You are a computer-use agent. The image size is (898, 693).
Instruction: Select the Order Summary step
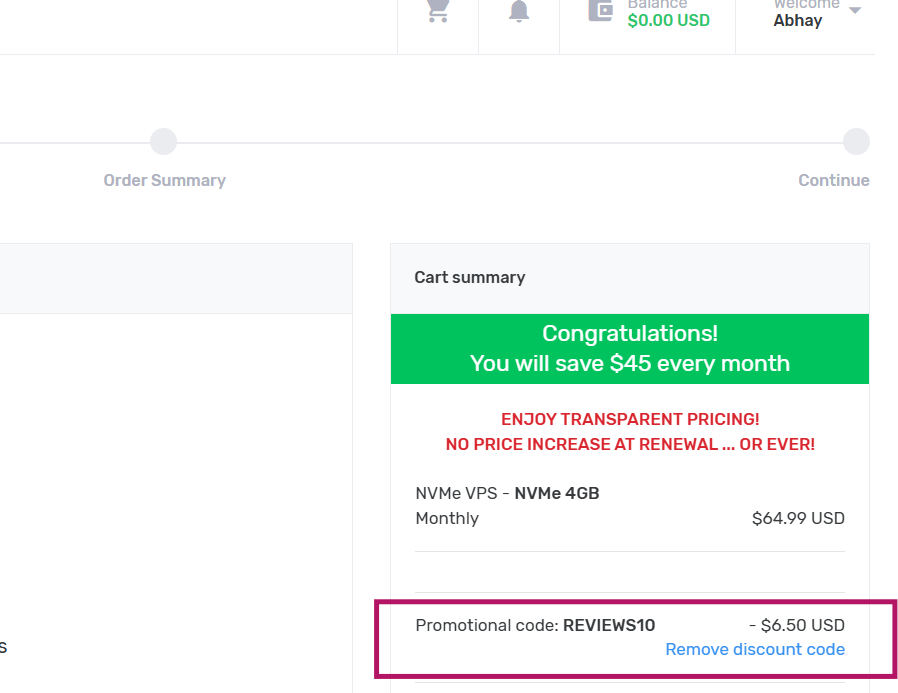coord(164,180)
